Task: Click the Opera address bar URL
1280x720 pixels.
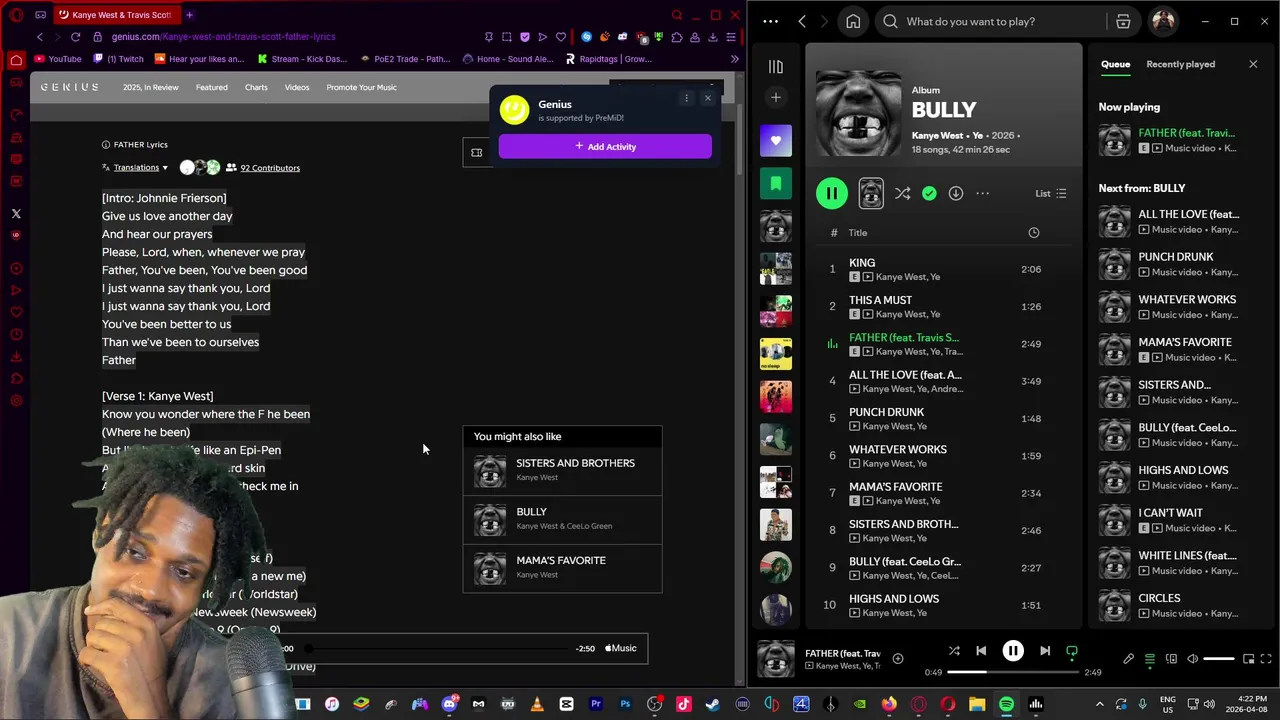Action: [x=223, y=37]
